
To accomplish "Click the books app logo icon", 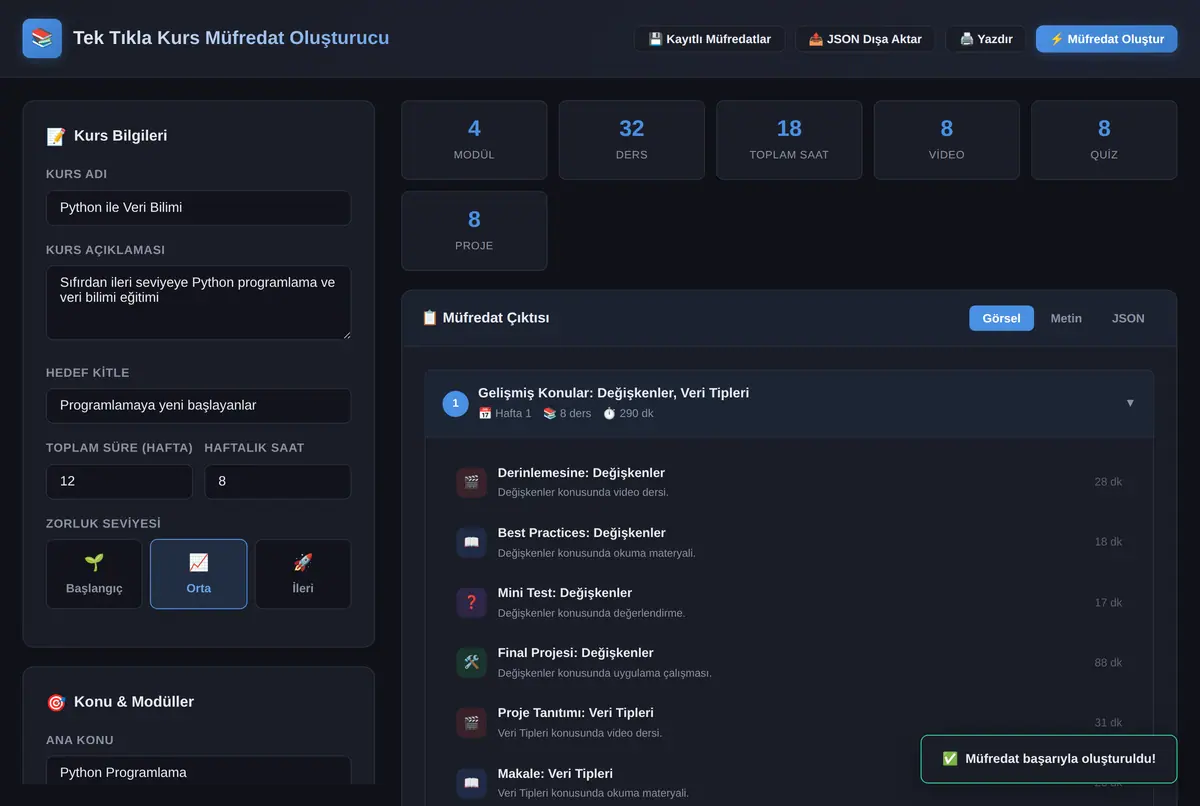I will (42, 39).
